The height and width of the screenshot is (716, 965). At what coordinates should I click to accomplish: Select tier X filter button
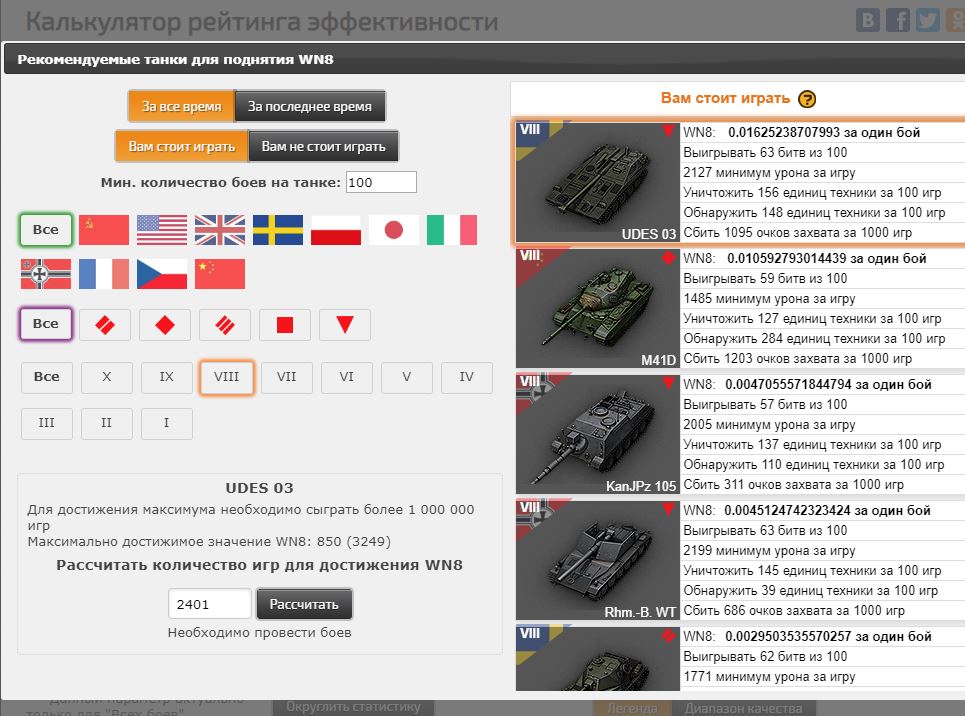[107, 377]
